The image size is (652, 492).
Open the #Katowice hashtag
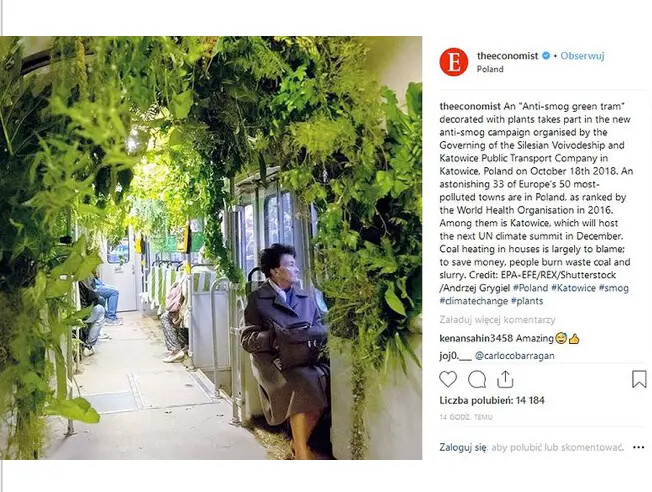pyautogui.click(x=573, y=288)
